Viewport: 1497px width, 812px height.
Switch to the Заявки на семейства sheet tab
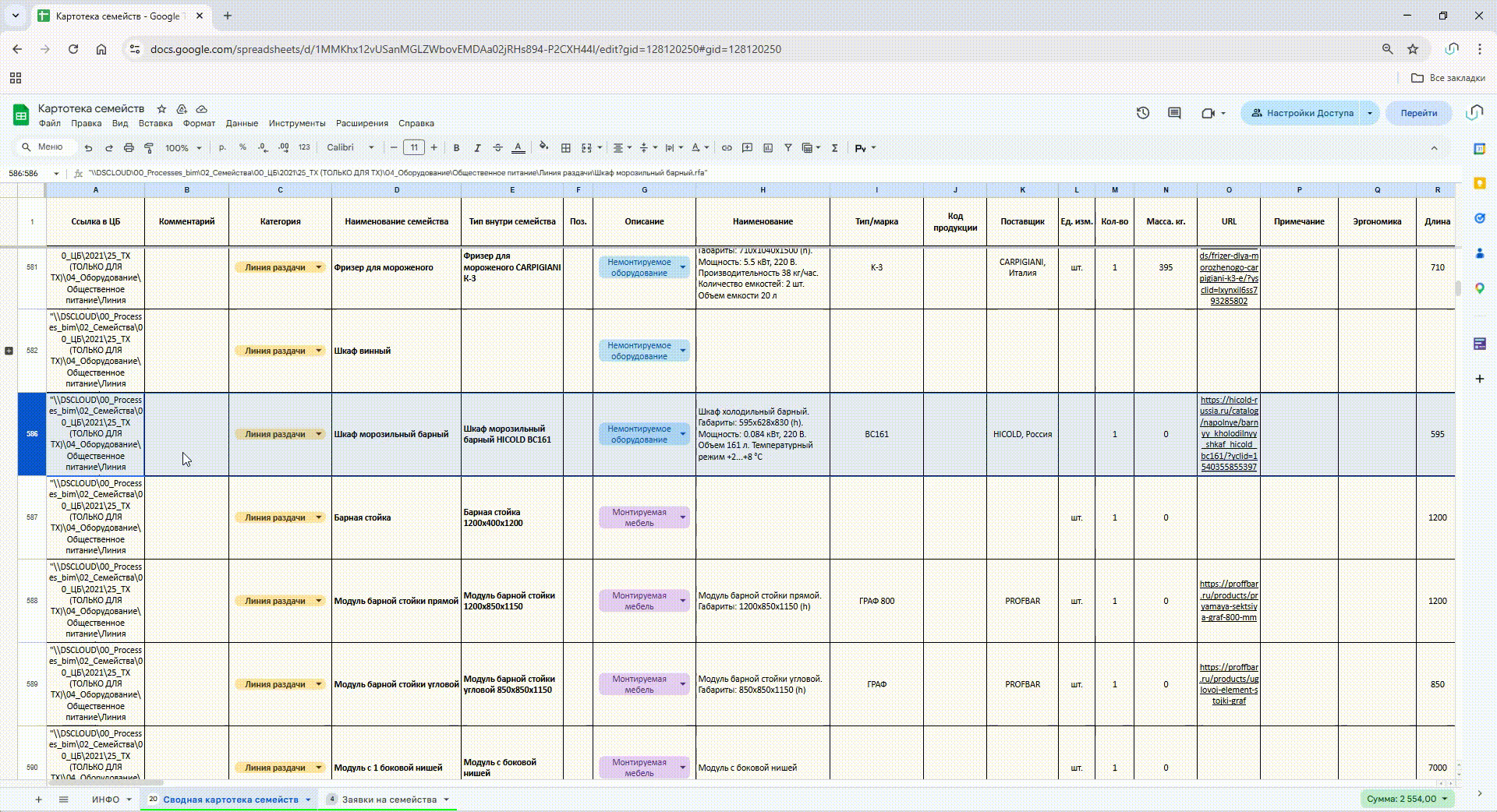(388, 800)
